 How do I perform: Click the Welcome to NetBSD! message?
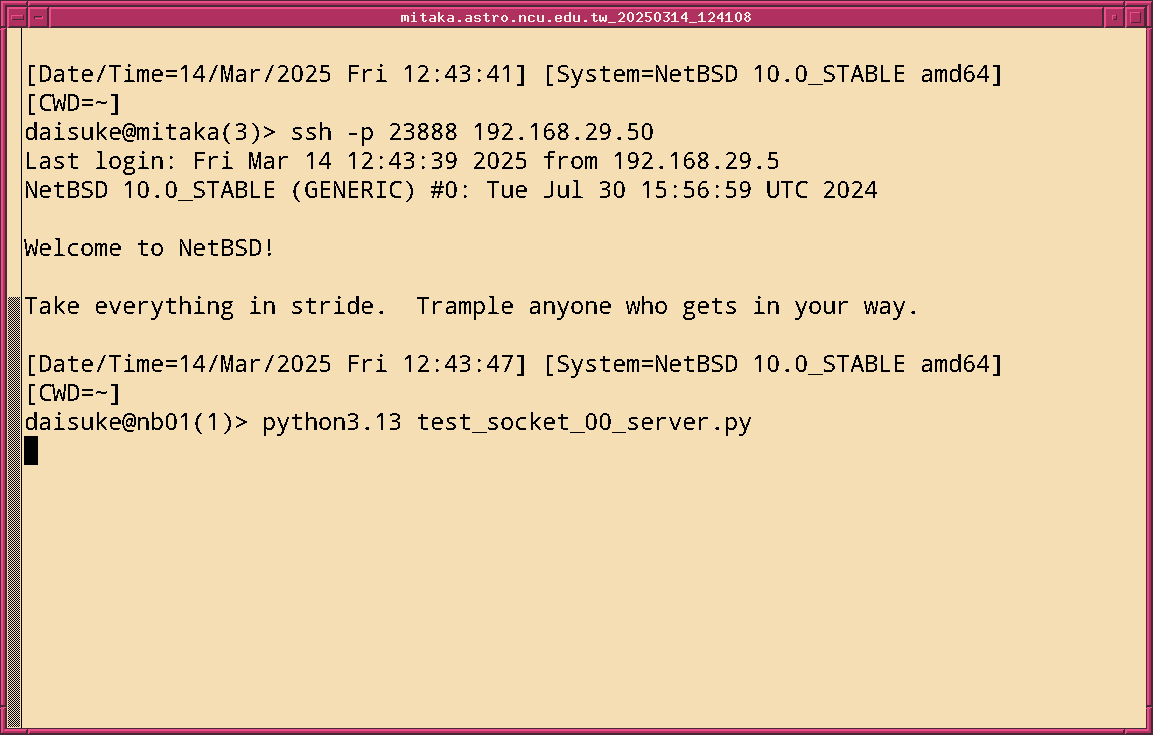point(149,248)
